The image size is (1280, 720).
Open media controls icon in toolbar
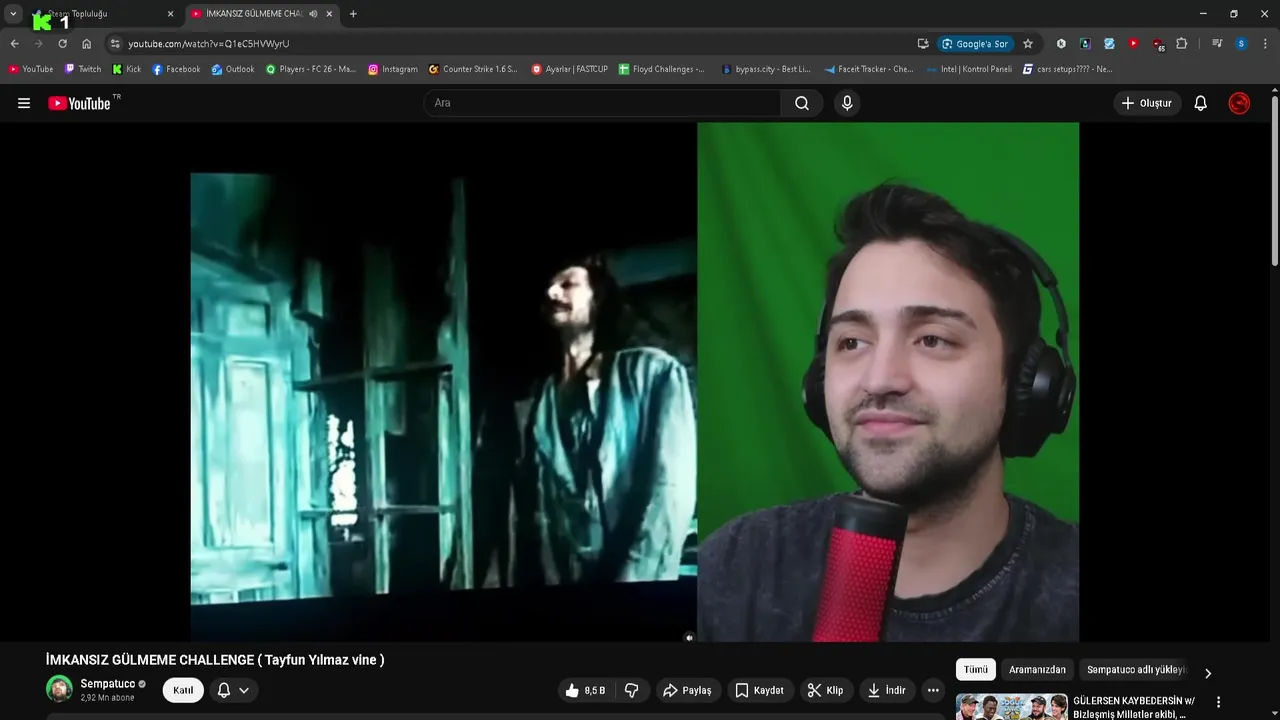point(1217,44)
